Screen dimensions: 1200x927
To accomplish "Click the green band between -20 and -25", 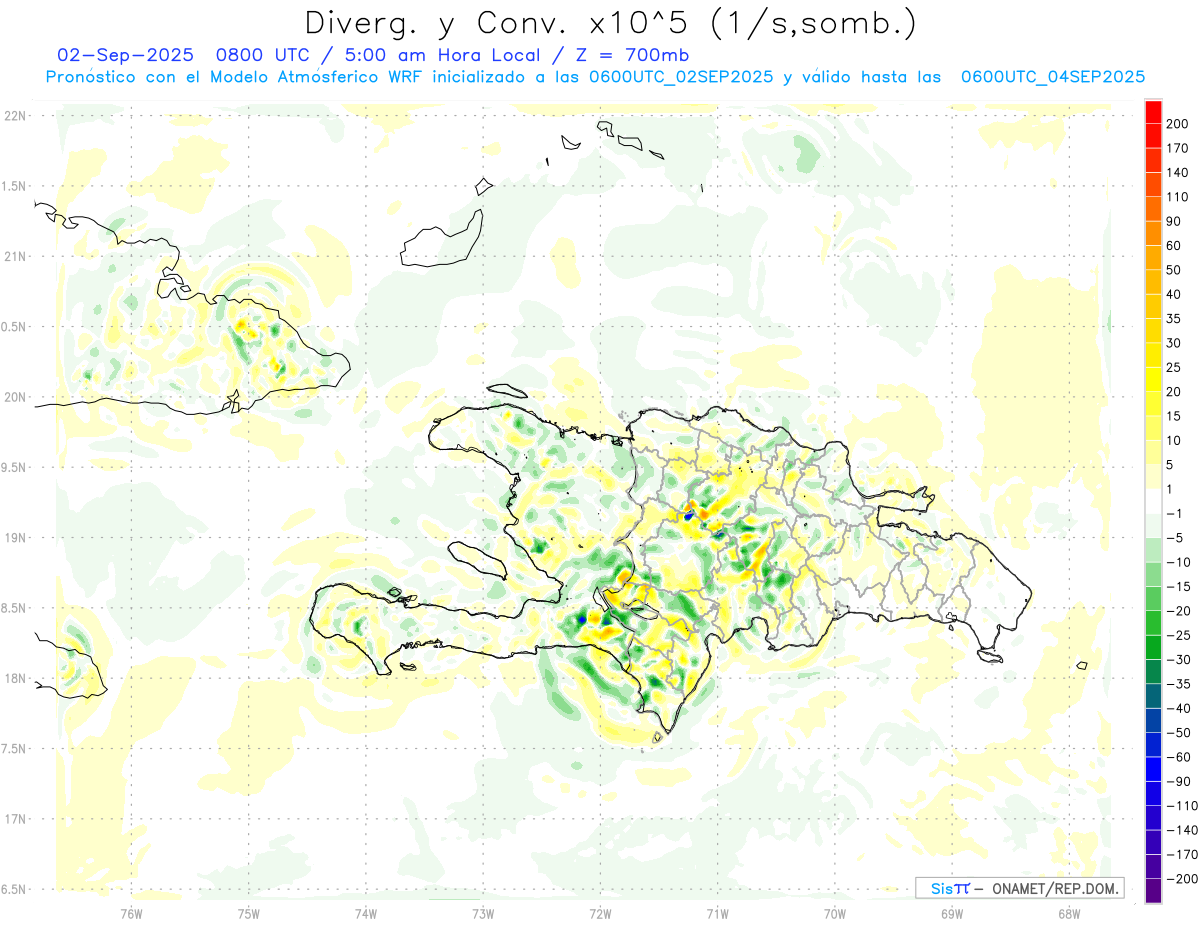I will pyautogui.click(x=1153, y=623).
